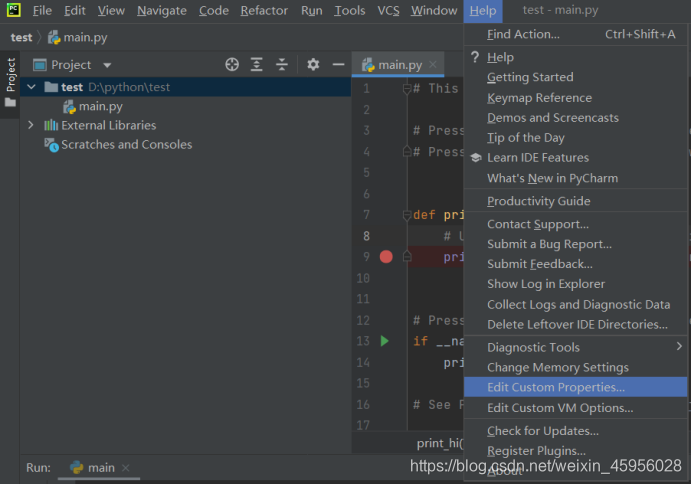The height and width of the screenshot is (485, 692).
Task: Click the folder icon below Project sidebar tab
Action: 10,103
